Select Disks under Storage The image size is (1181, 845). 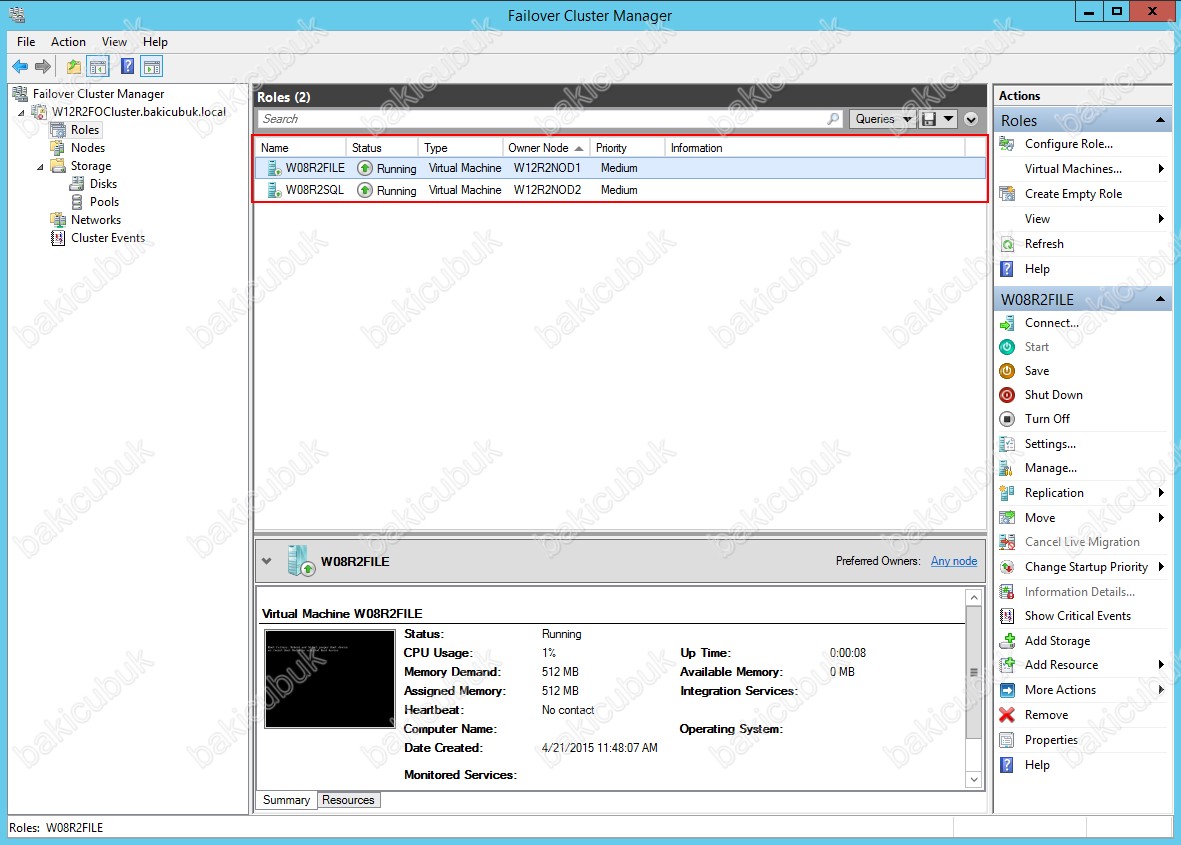(103, 184)
